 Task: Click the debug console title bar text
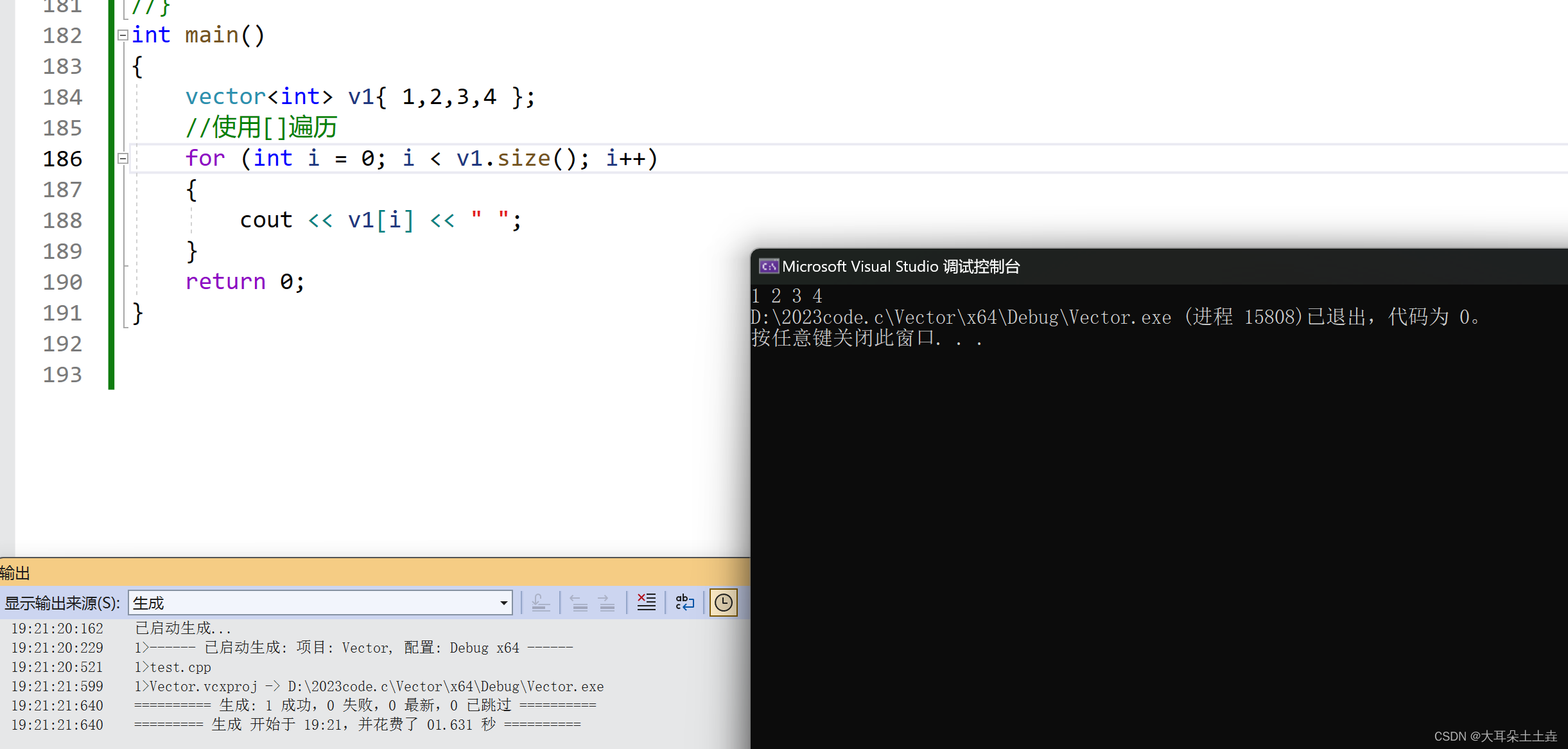point(901,267)
